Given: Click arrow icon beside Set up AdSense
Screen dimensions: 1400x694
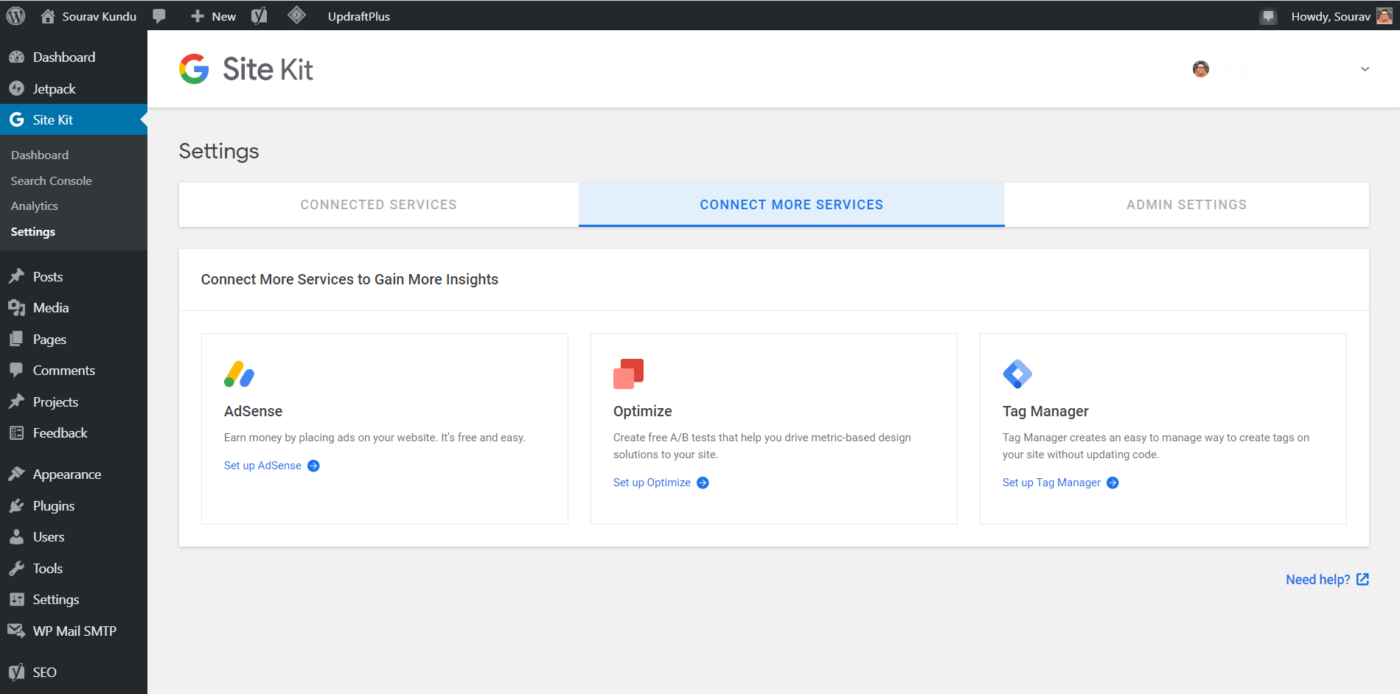Looking at the screenshot, I should [313, 466].
